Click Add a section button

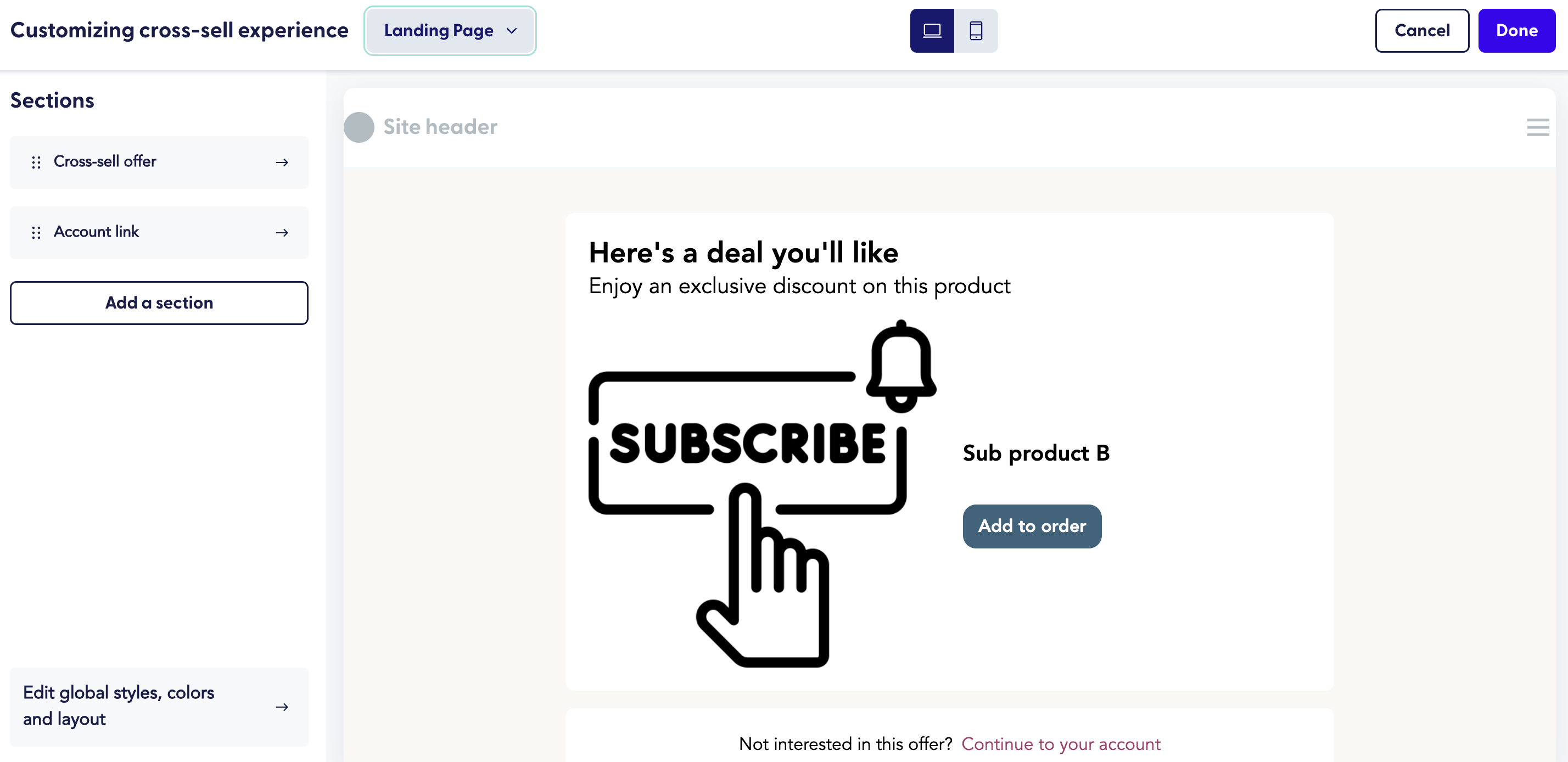coord(159,302)
